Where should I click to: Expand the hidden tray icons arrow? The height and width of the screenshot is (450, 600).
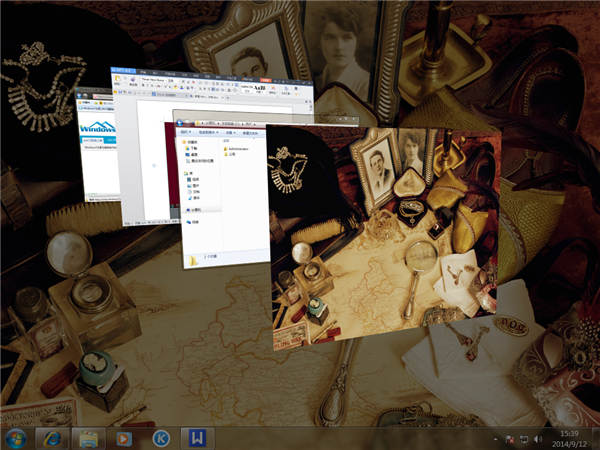click(x=495, y=439)
